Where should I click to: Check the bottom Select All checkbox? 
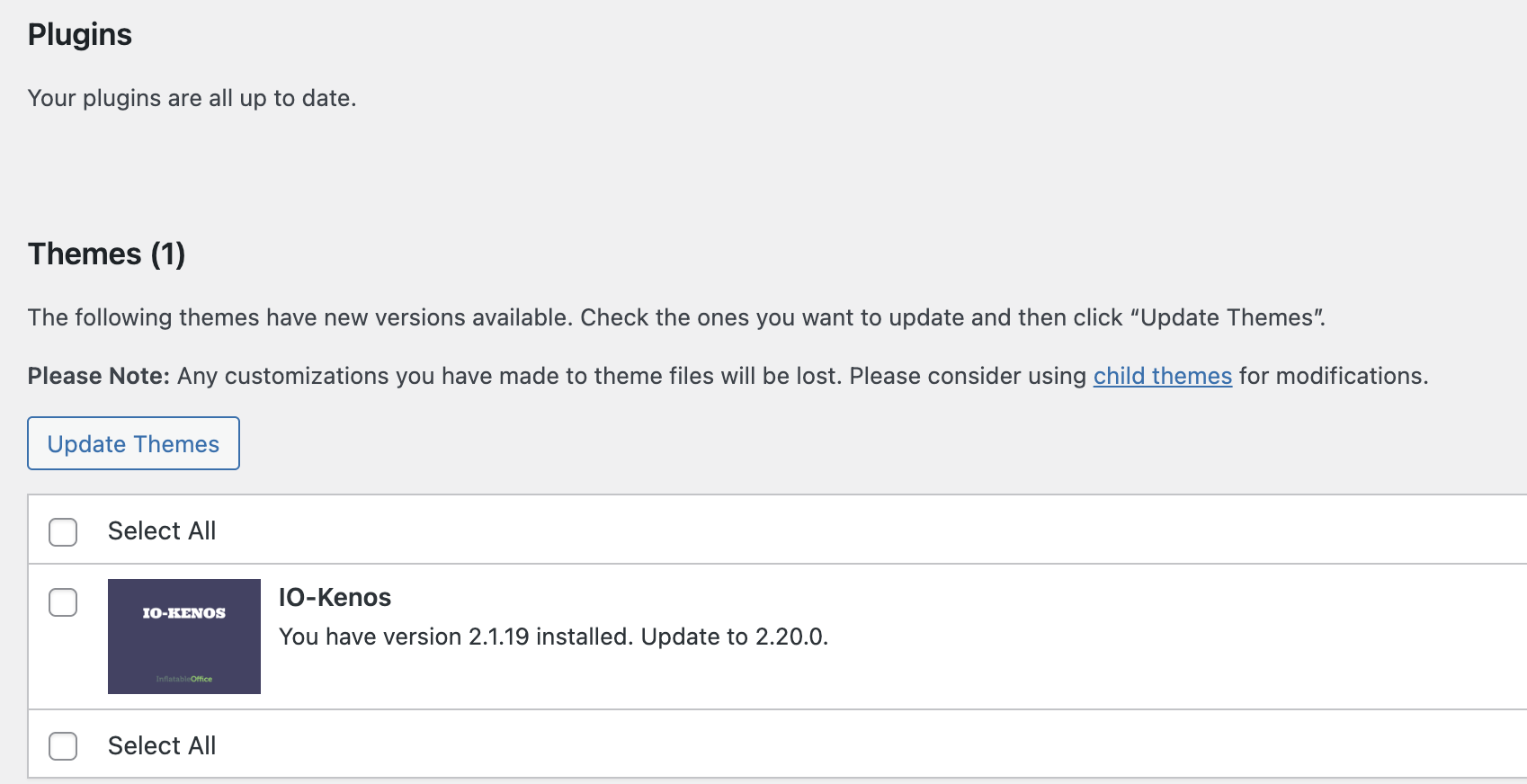tap(63, 745)
